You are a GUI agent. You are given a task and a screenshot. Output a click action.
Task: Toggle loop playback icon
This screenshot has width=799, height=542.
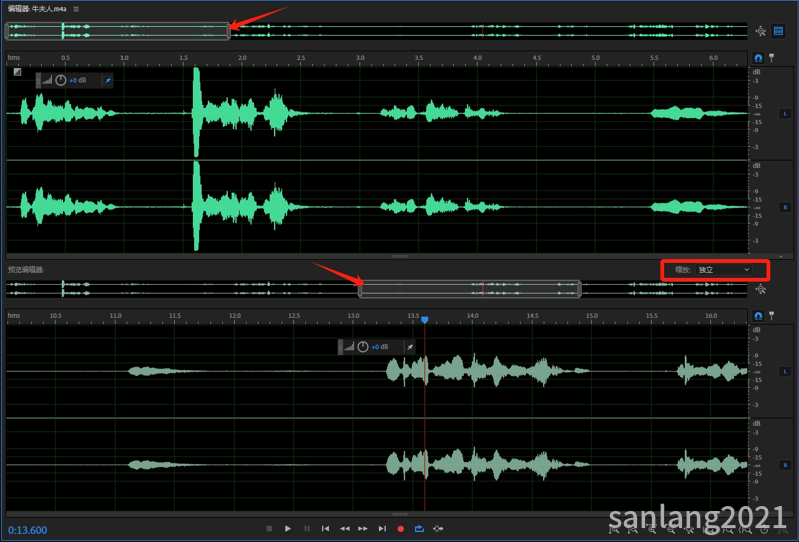(x=420, y=528)
